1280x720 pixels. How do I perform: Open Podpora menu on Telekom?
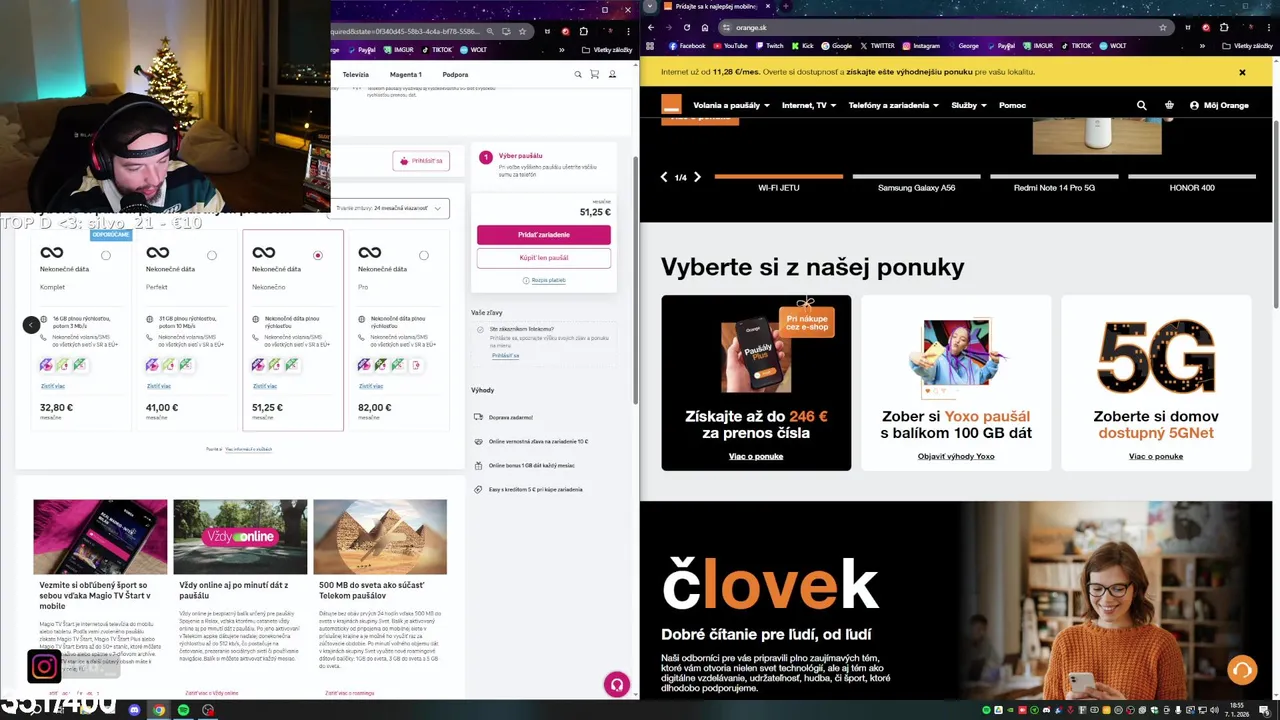[x=455, y=74]
